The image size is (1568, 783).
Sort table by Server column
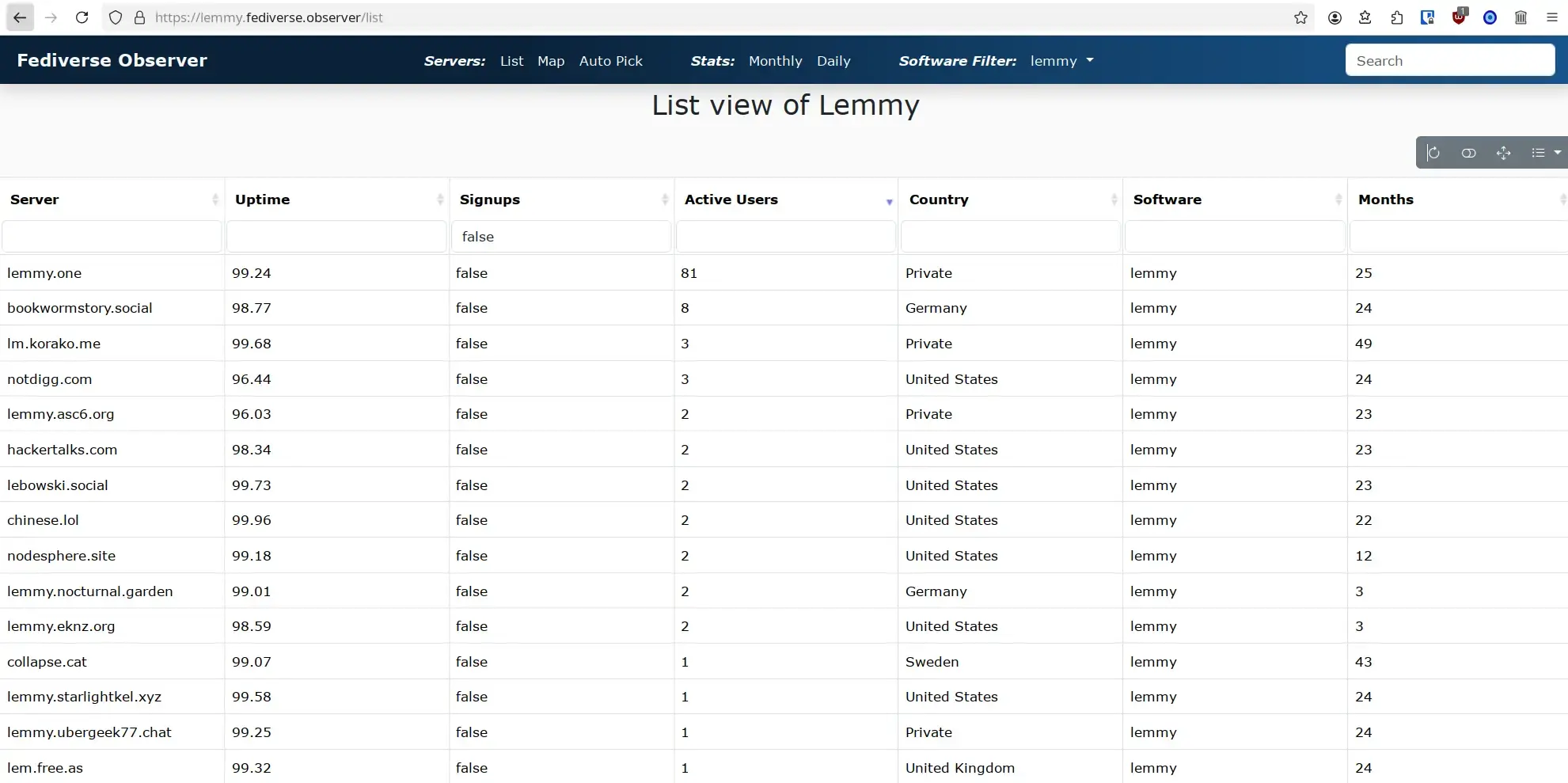pyautogui.click(x=112, y=200)
